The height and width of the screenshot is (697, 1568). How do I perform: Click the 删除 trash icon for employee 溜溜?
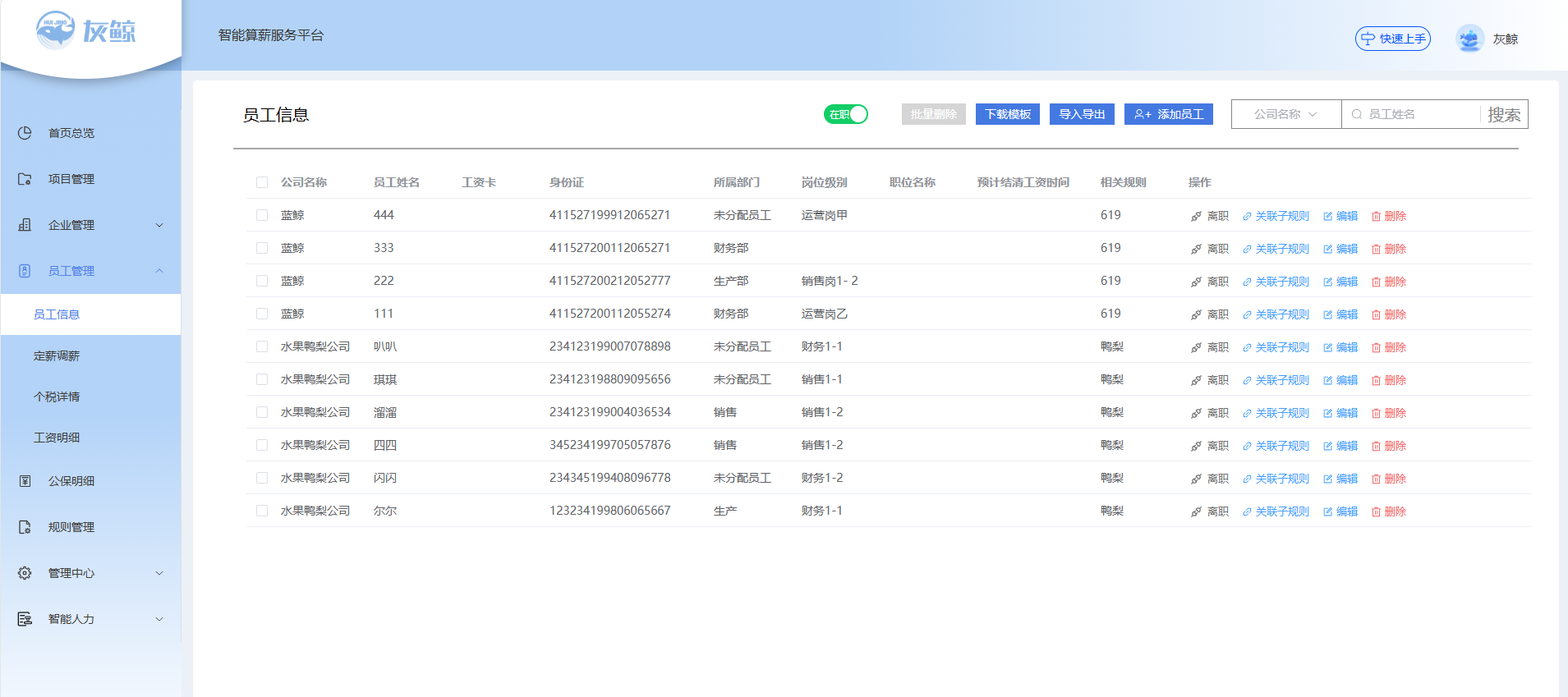1376,414
